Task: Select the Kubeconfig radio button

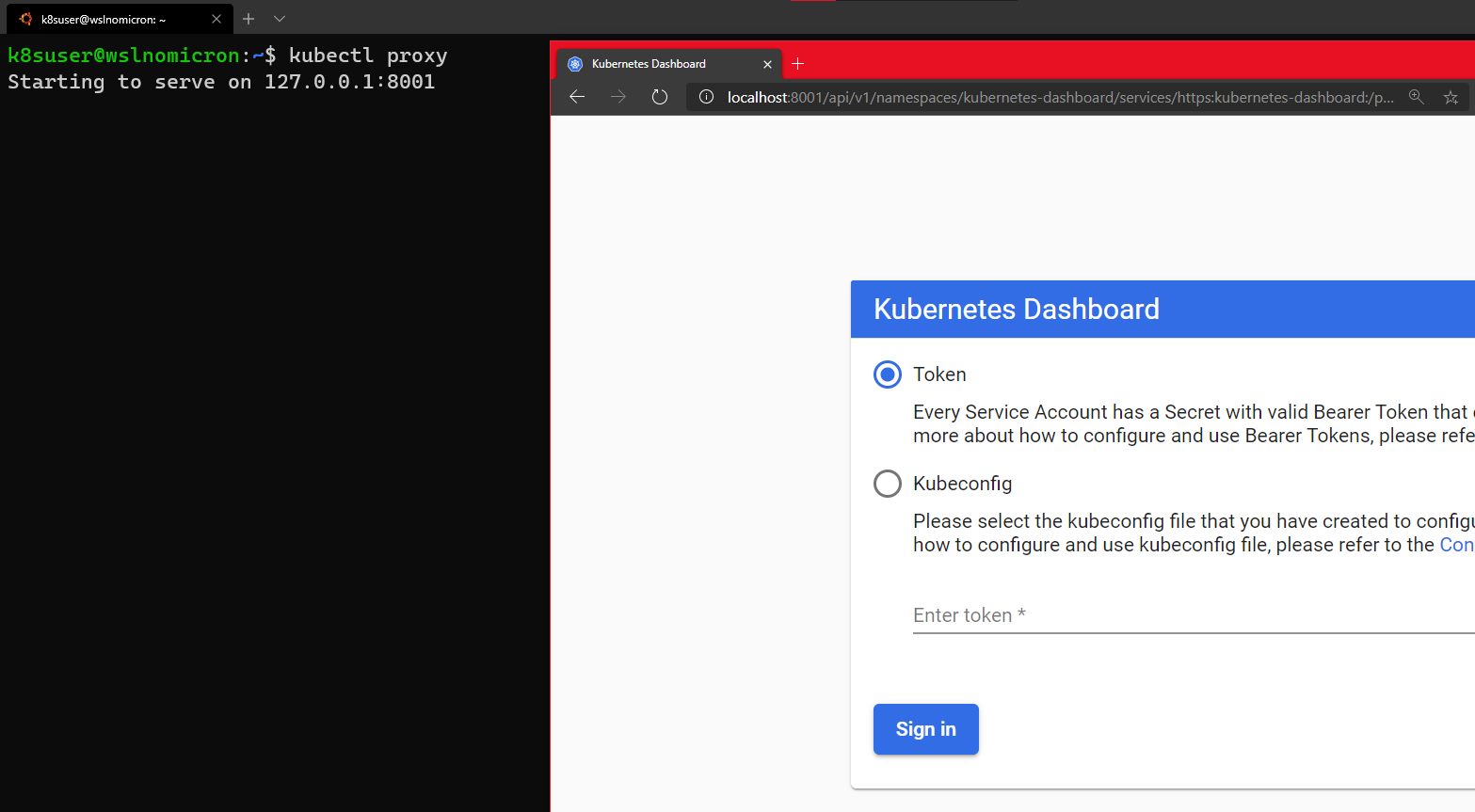Action: point(887,484)
